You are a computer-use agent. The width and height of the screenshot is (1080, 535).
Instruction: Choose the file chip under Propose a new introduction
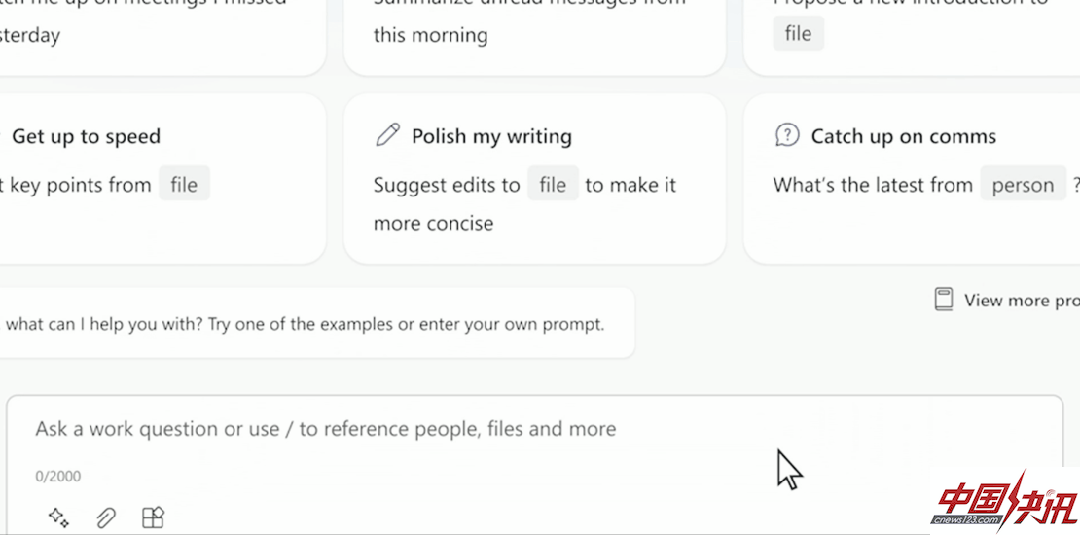click(798, 33)
